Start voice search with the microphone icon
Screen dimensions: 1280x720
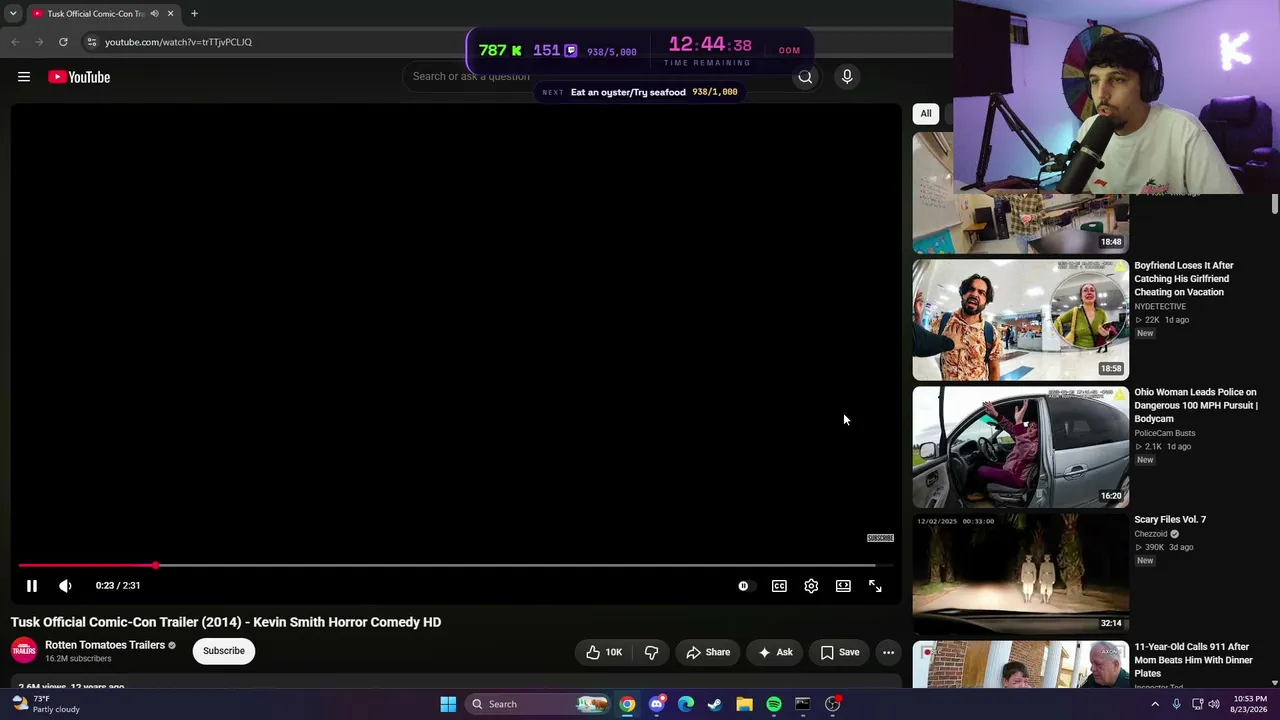(847, 77)
